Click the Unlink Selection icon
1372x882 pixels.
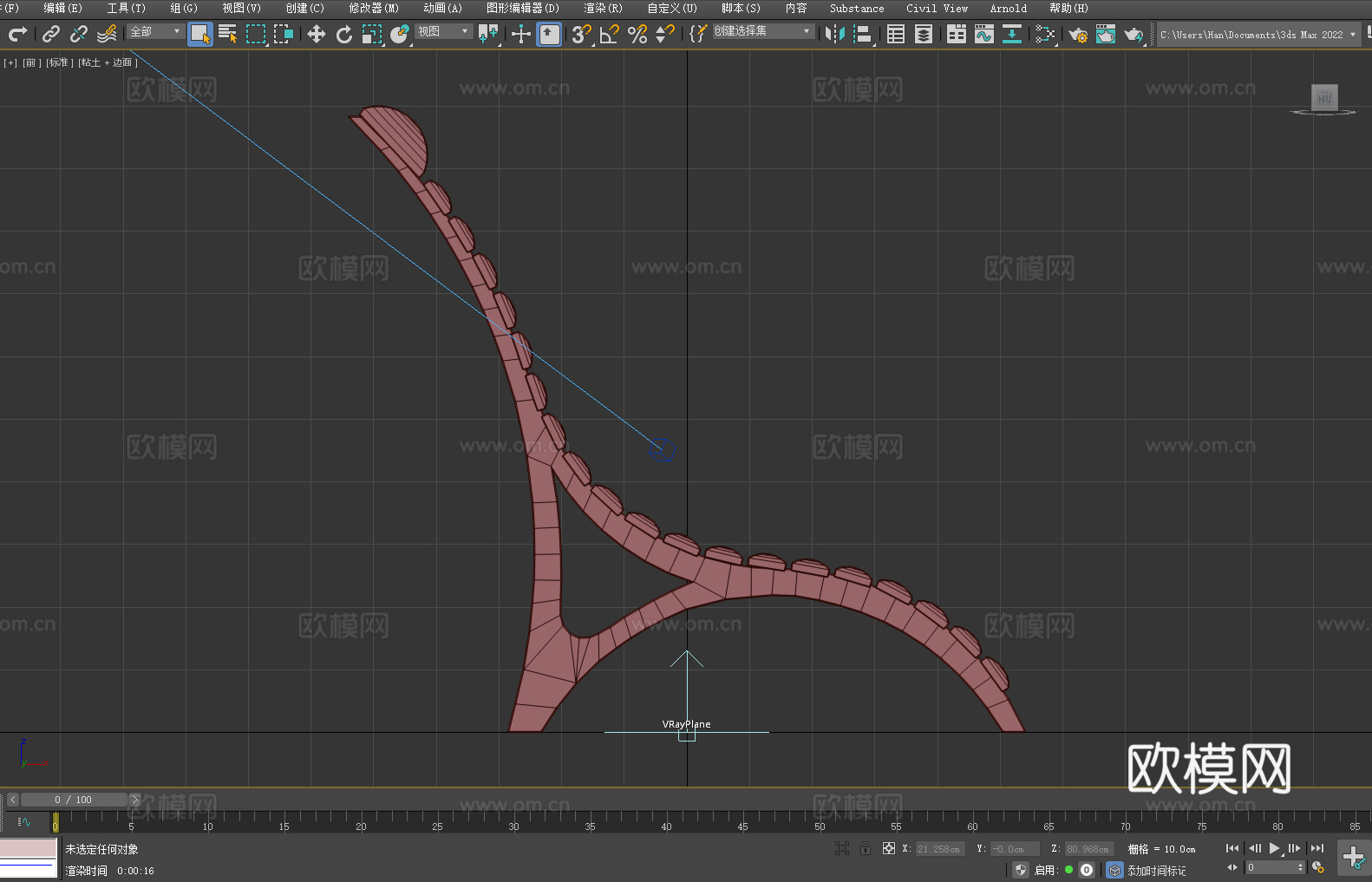point(79,34)
